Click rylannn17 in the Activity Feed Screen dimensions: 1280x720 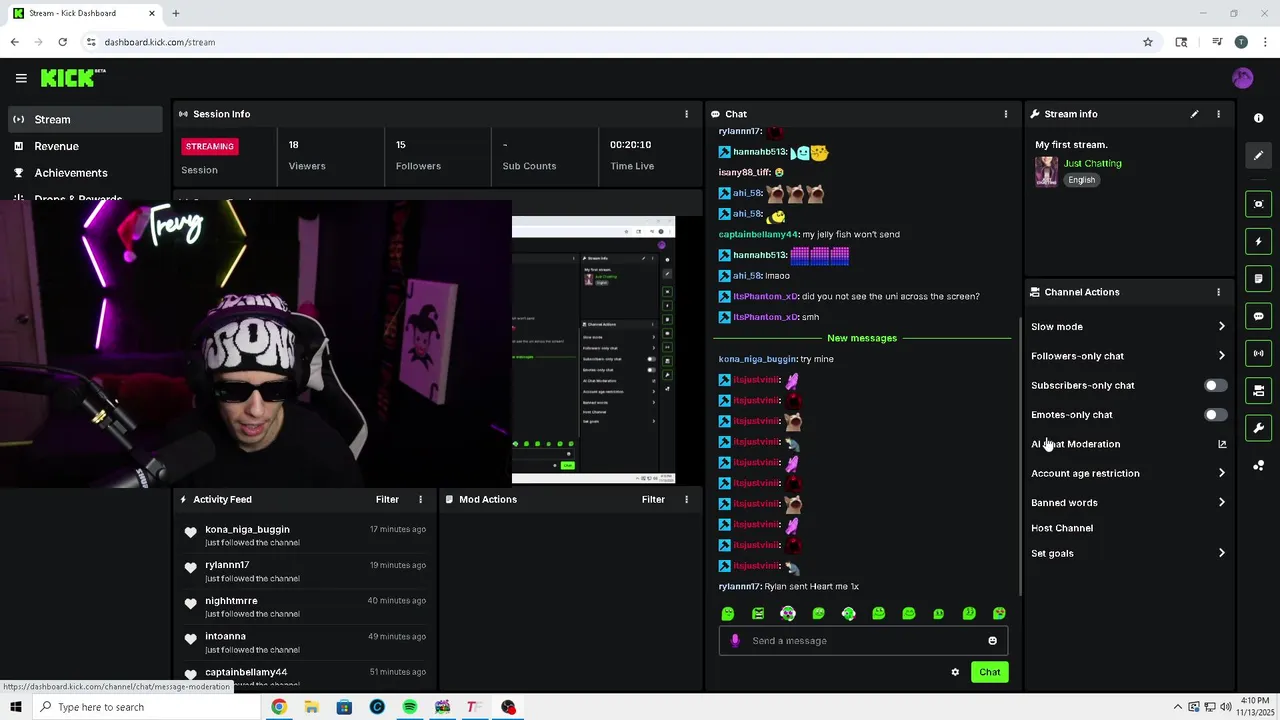point(227,565)
